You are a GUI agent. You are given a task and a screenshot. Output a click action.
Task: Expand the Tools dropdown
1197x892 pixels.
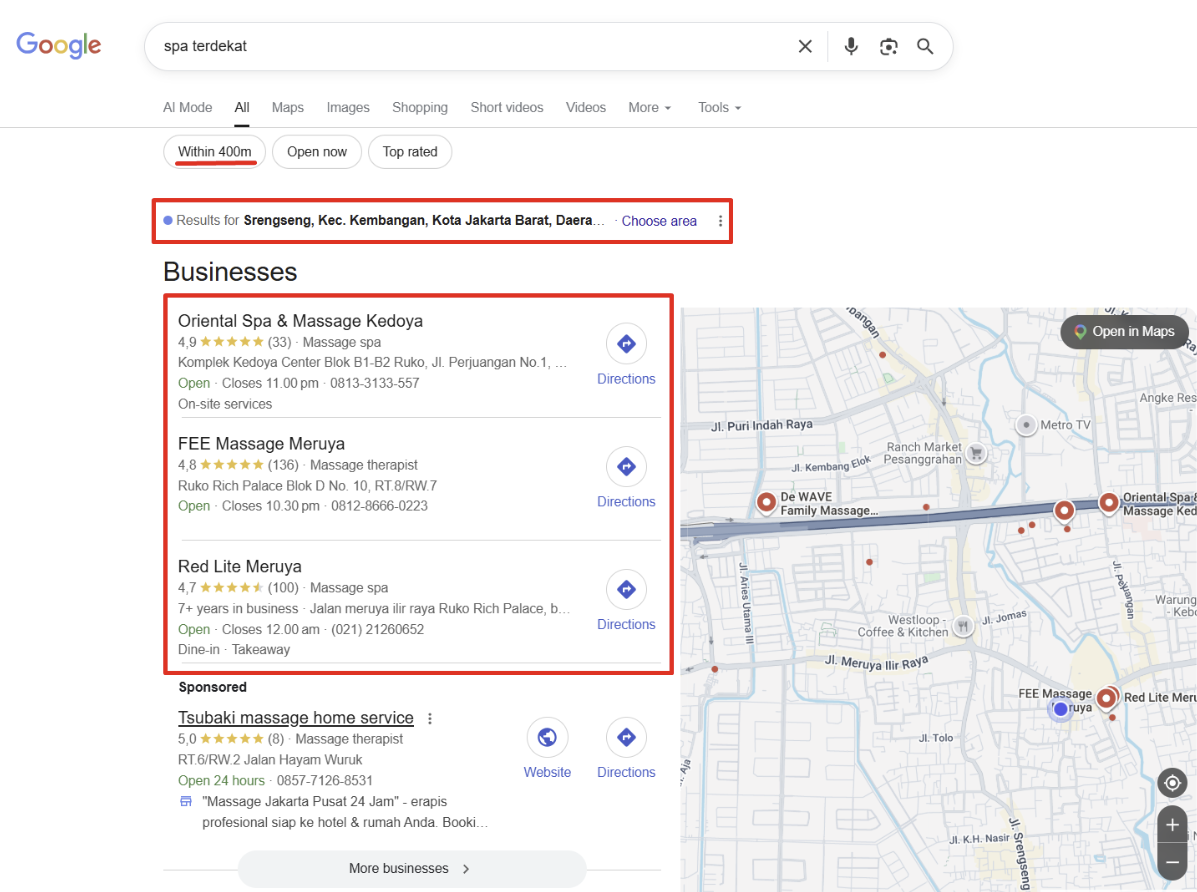[x=720, y=108]
